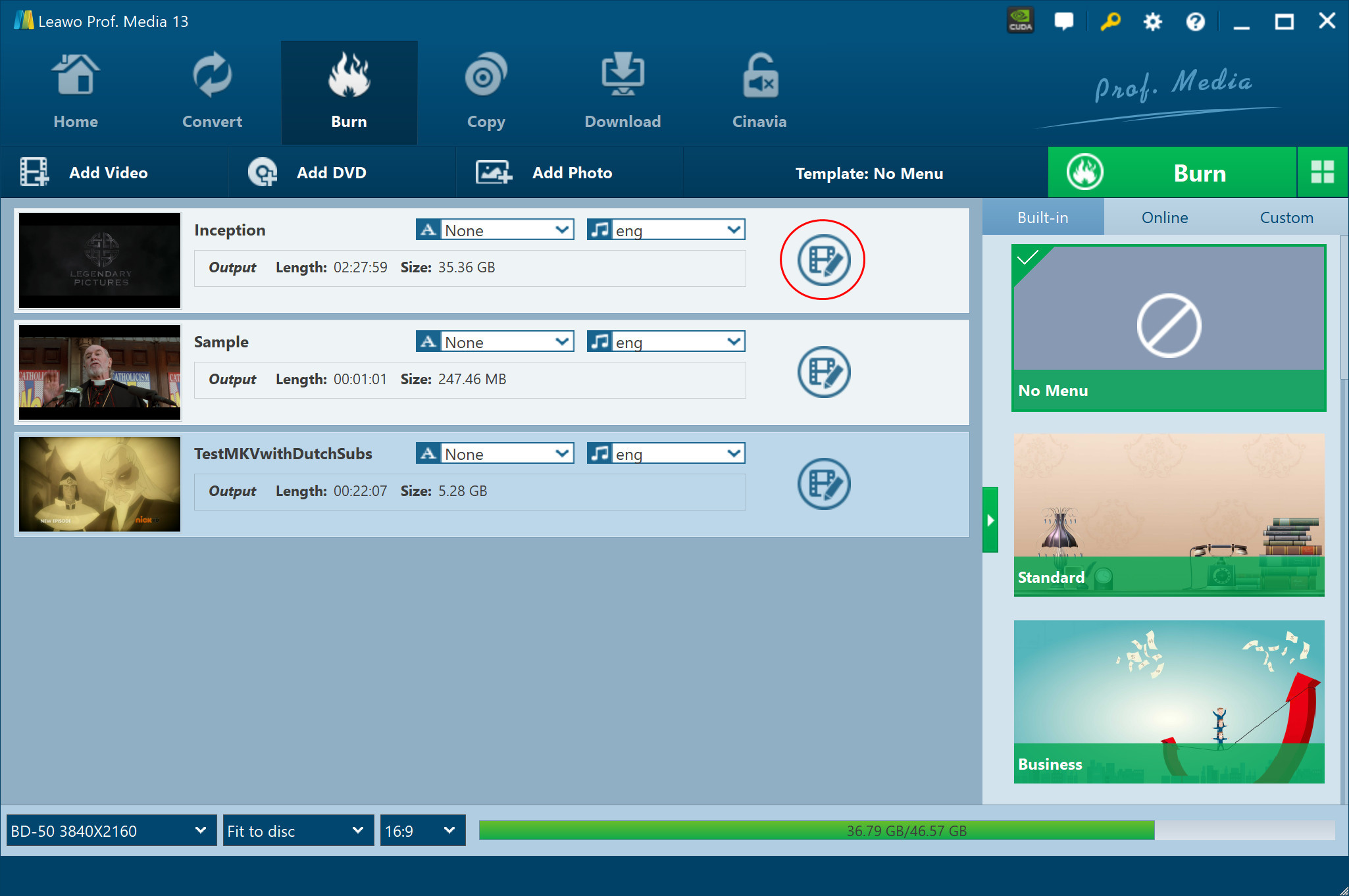The height and width of the screenshot is (896, 1349).
Task: Open settings gear in title bar
Action: pos(1152,22)
